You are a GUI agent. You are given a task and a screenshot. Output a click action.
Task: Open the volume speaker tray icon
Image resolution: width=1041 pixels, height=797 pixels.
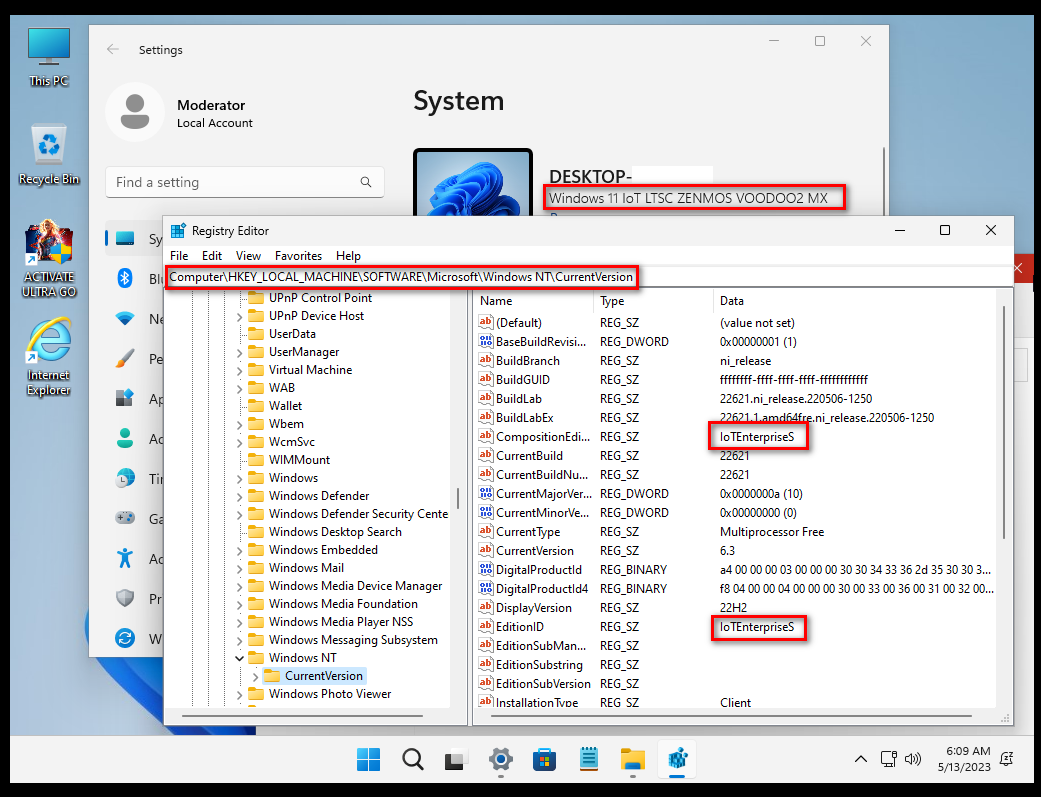[914, 758]
